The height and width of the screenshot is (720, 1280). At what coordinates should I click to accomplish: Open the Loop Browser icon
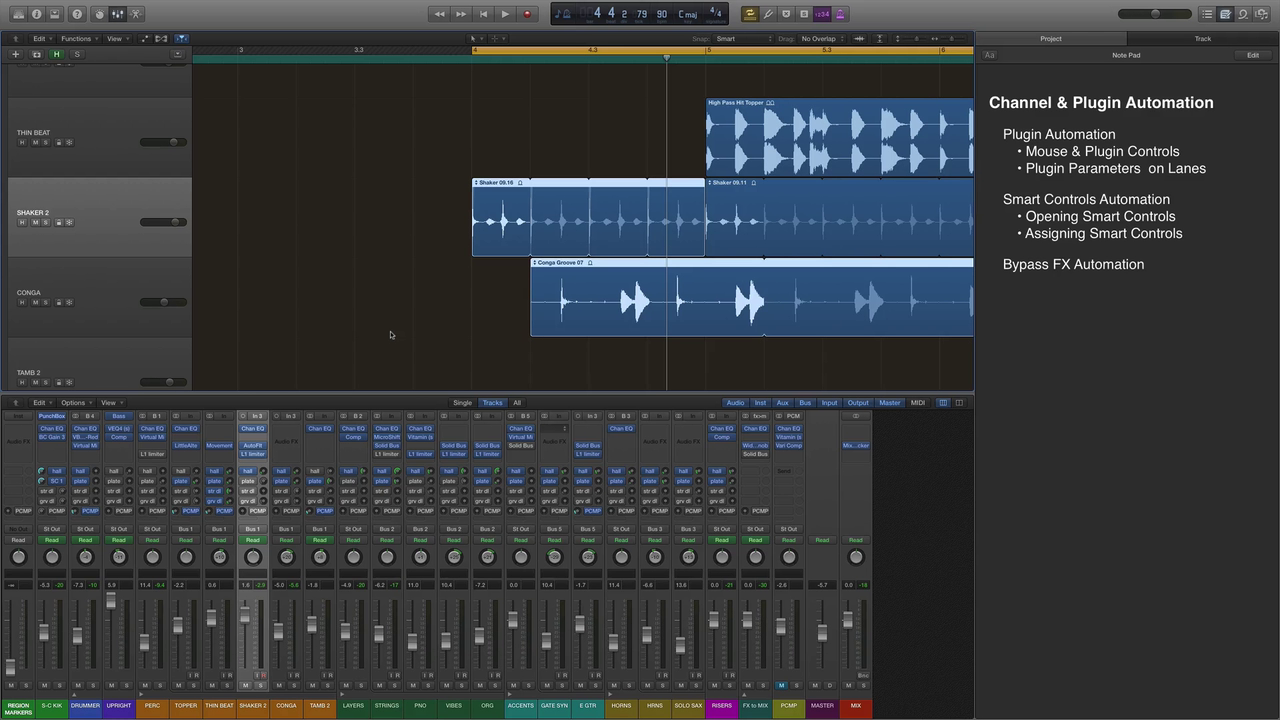click(x=1243, y=14)
